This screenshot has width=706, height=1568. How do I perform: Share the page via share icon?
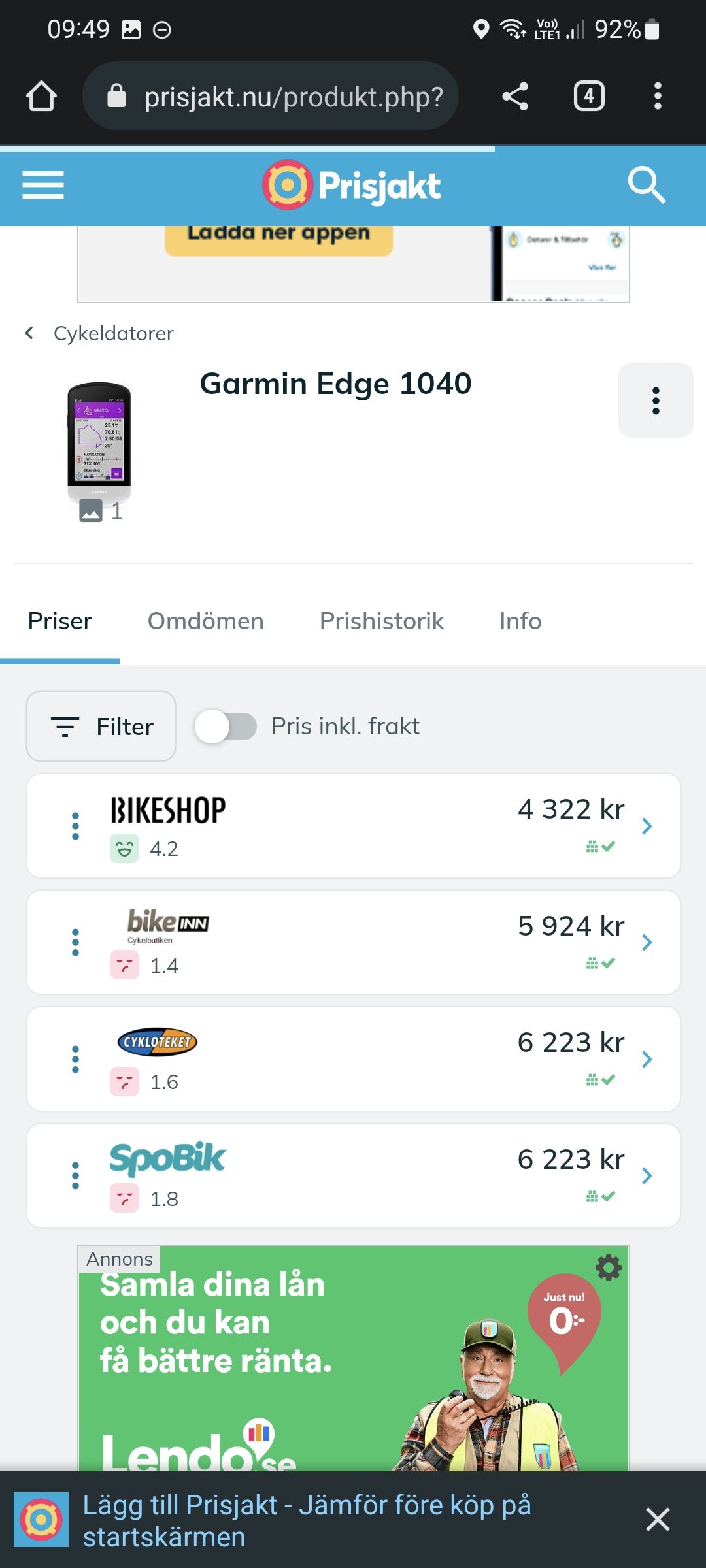click(515, 96)
